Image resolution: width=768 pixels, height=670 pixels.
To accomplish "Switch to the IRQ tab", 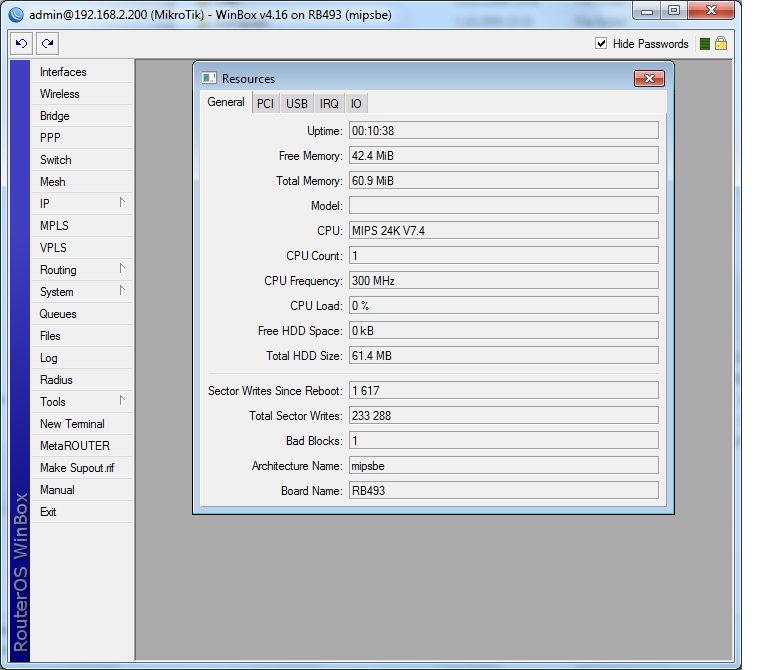I will [x=329, y=104].
